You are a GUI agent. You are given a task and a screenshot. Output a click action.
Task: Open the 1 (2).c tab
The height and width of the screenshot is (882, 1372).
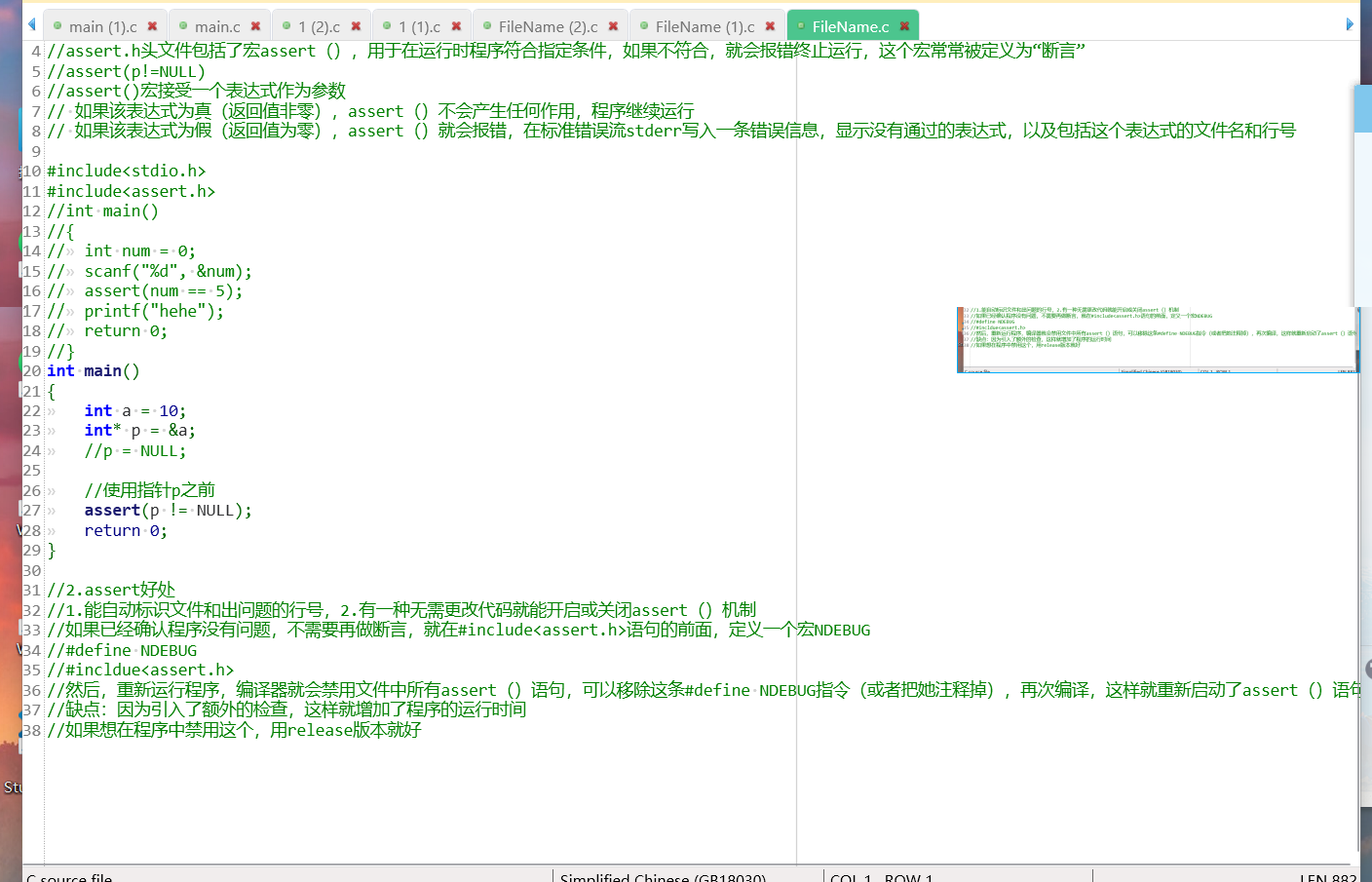coord(319,26)
